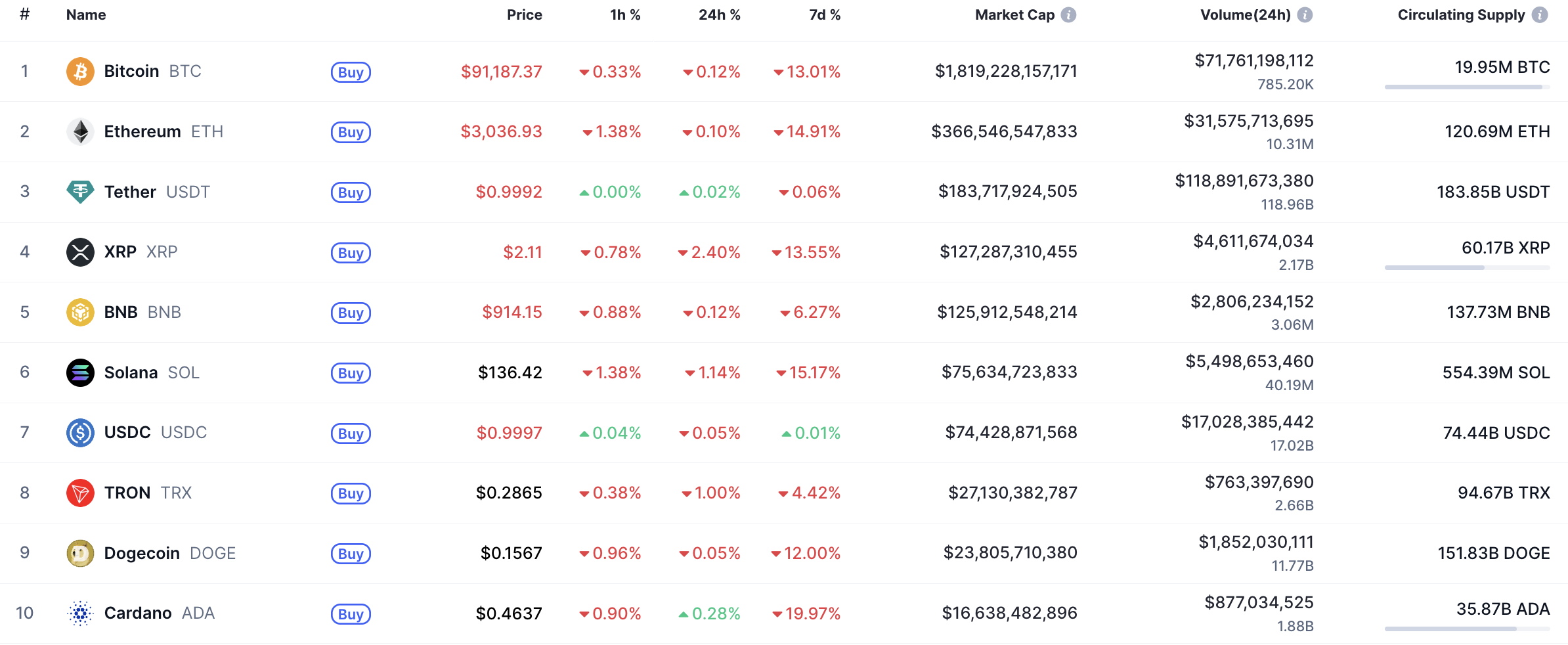The image size is (1568, 645).
Task: Open the Dogecoin name link
Action: 142,553
